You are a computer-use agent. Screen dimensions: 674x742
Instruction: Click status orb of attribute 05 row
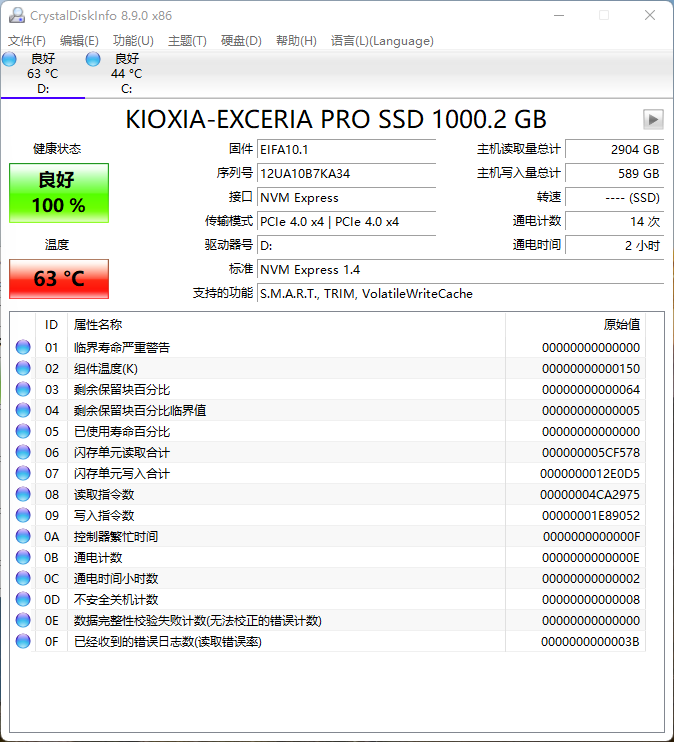pos(23,431)
